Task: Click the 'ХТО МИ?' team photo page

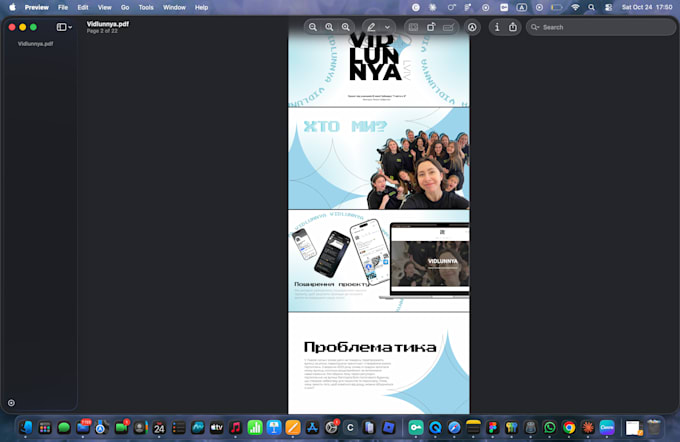Action: (379, 158)
